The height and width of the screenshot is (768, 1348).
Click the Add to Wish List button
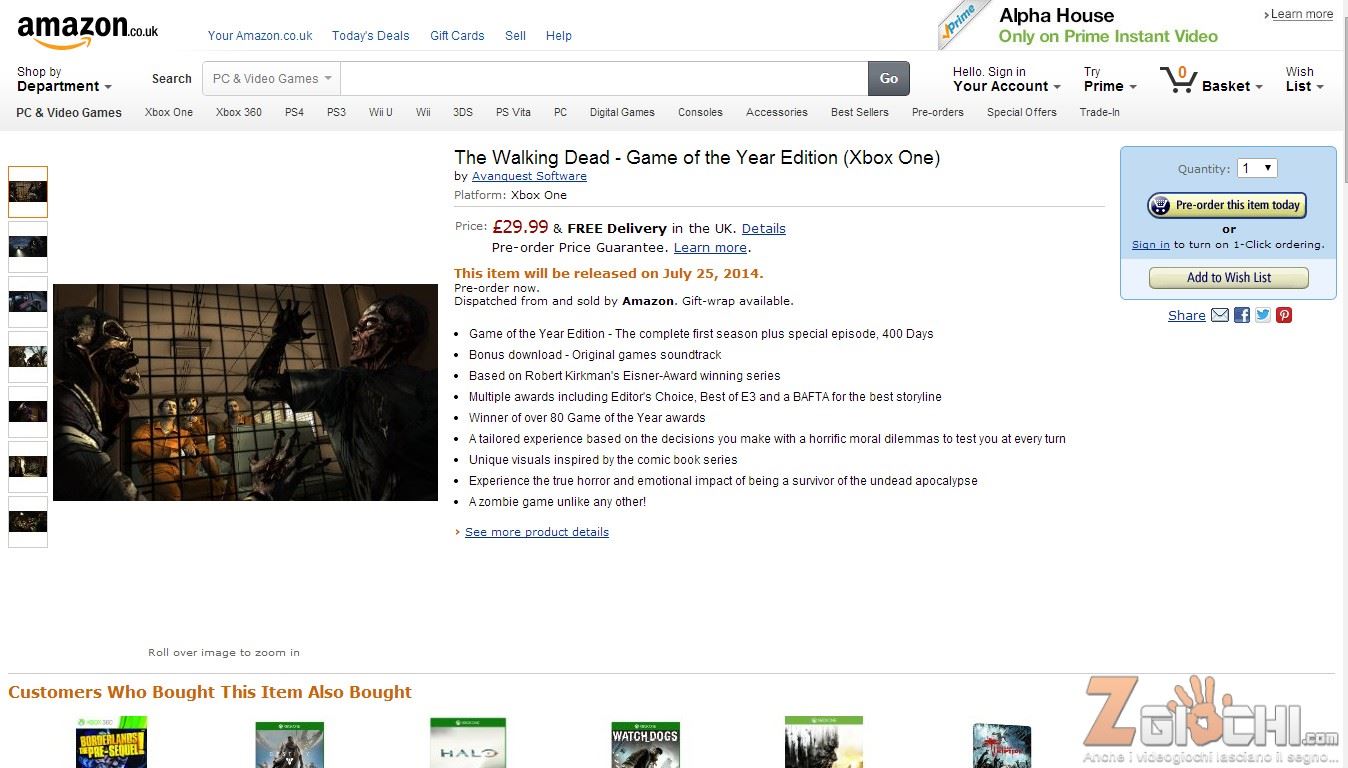1228,278
